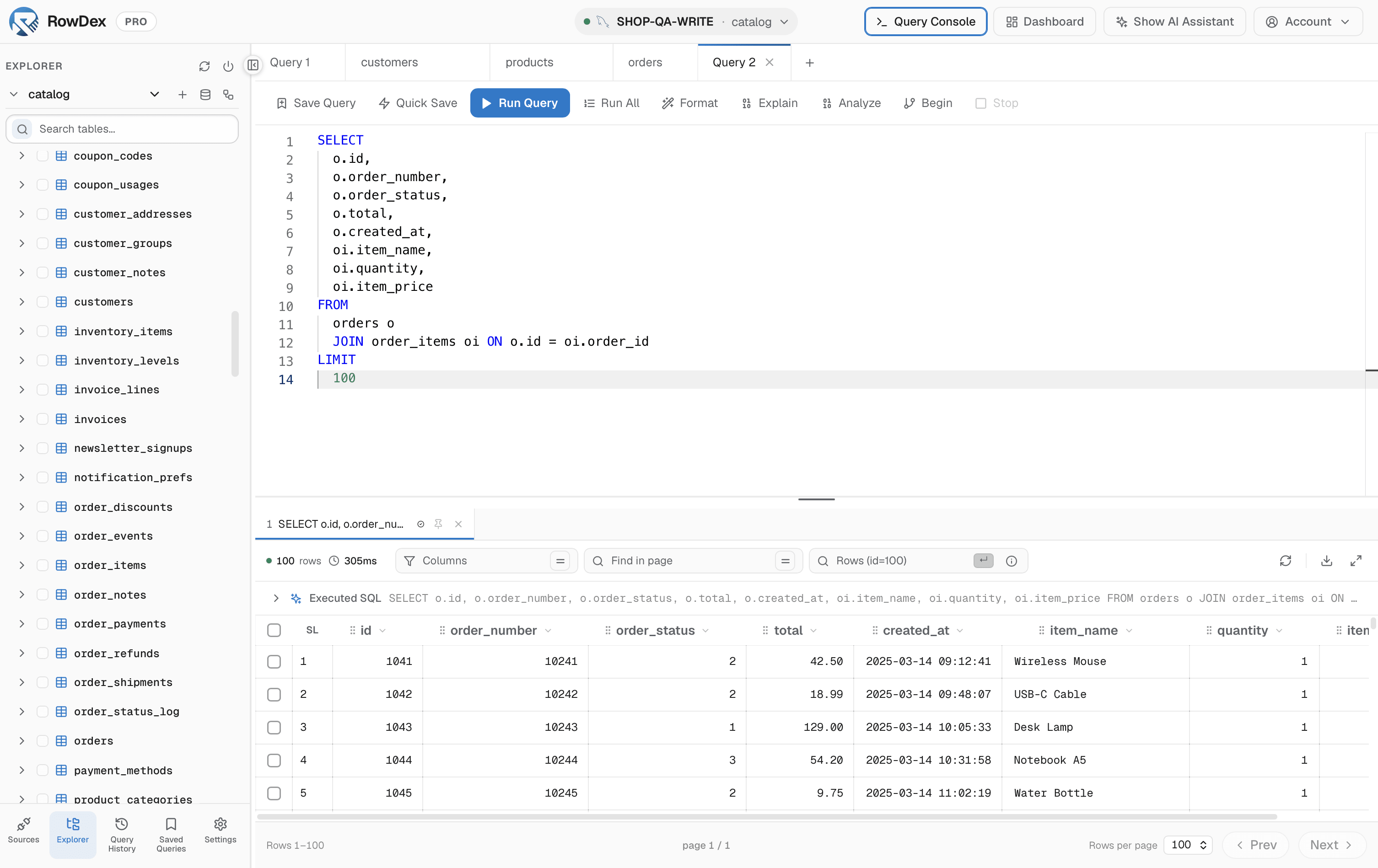Collapse the sidebar panel toggle icon

point(253,65)
